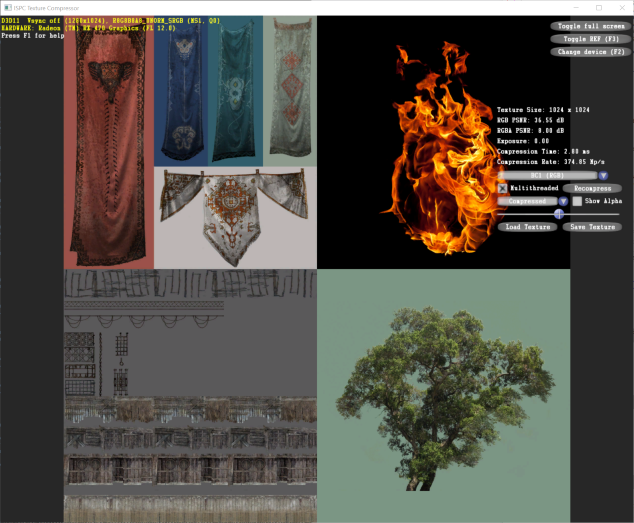Click the exposure slider handle
Screen dimensions: 634x523
(x=559, y=214)
